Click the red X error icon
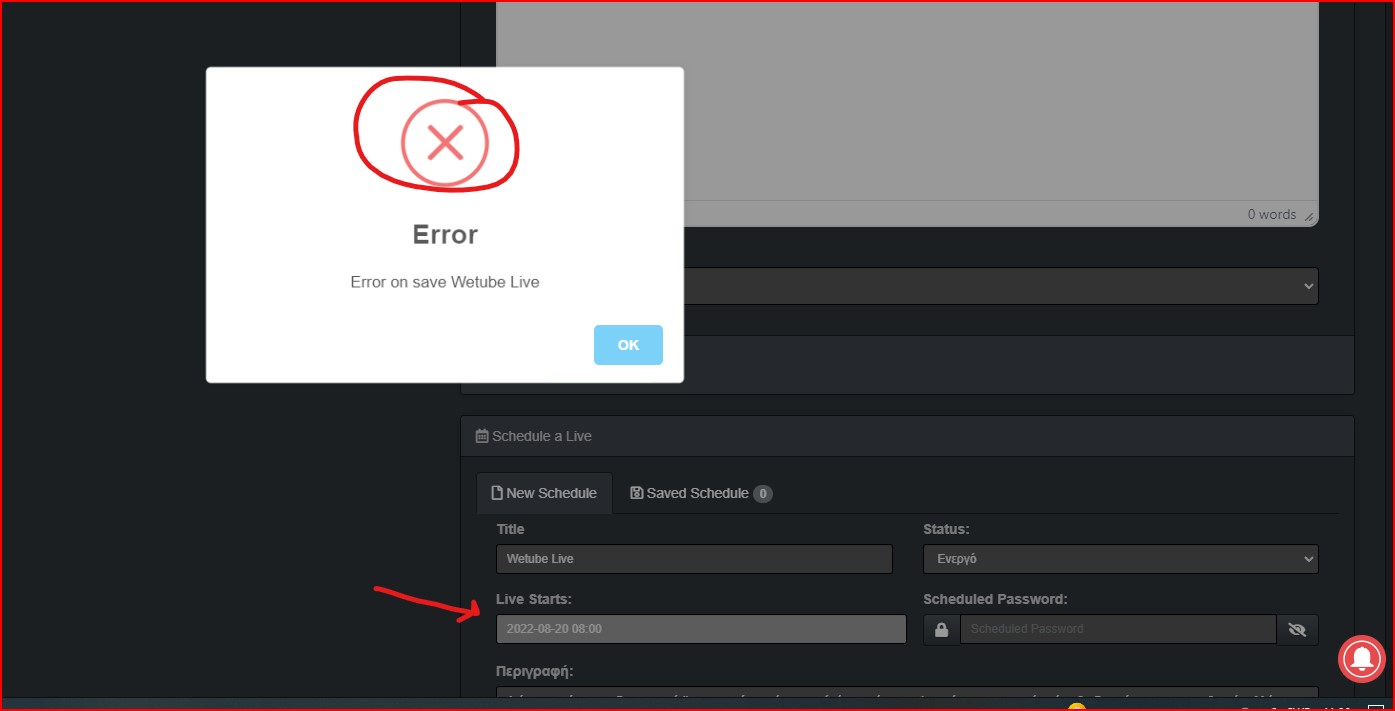 point(445,143)
